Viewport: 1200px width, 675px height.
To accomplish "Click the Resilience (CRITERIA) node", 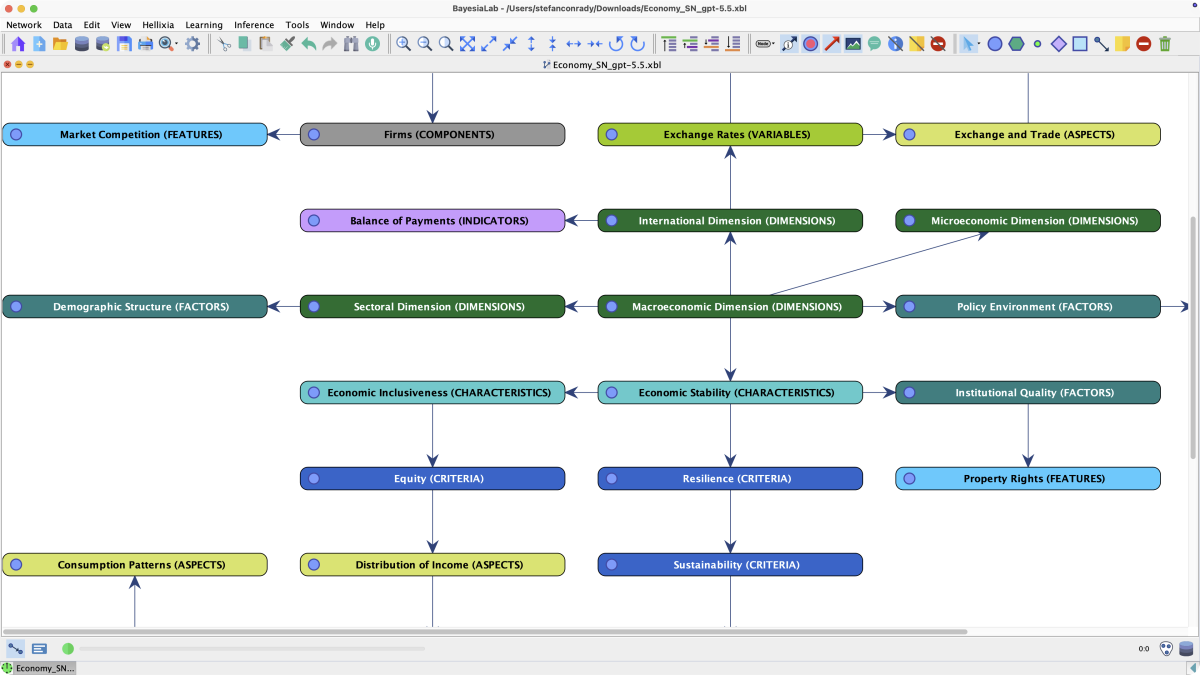I will coord(730,479).
